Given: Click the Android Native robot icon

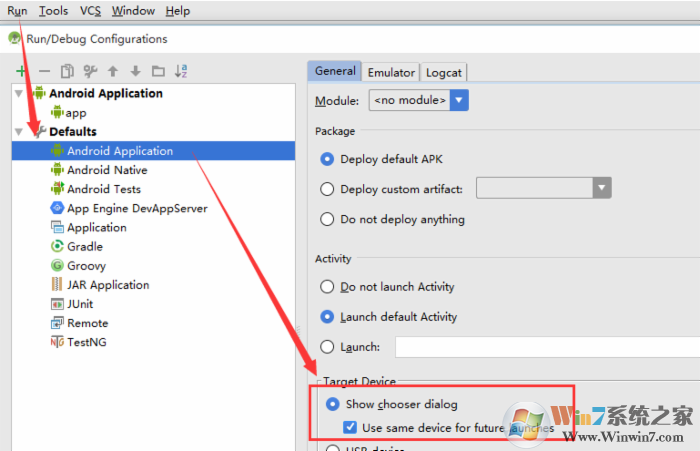Looking at the screenshot, I should point(57,170).
